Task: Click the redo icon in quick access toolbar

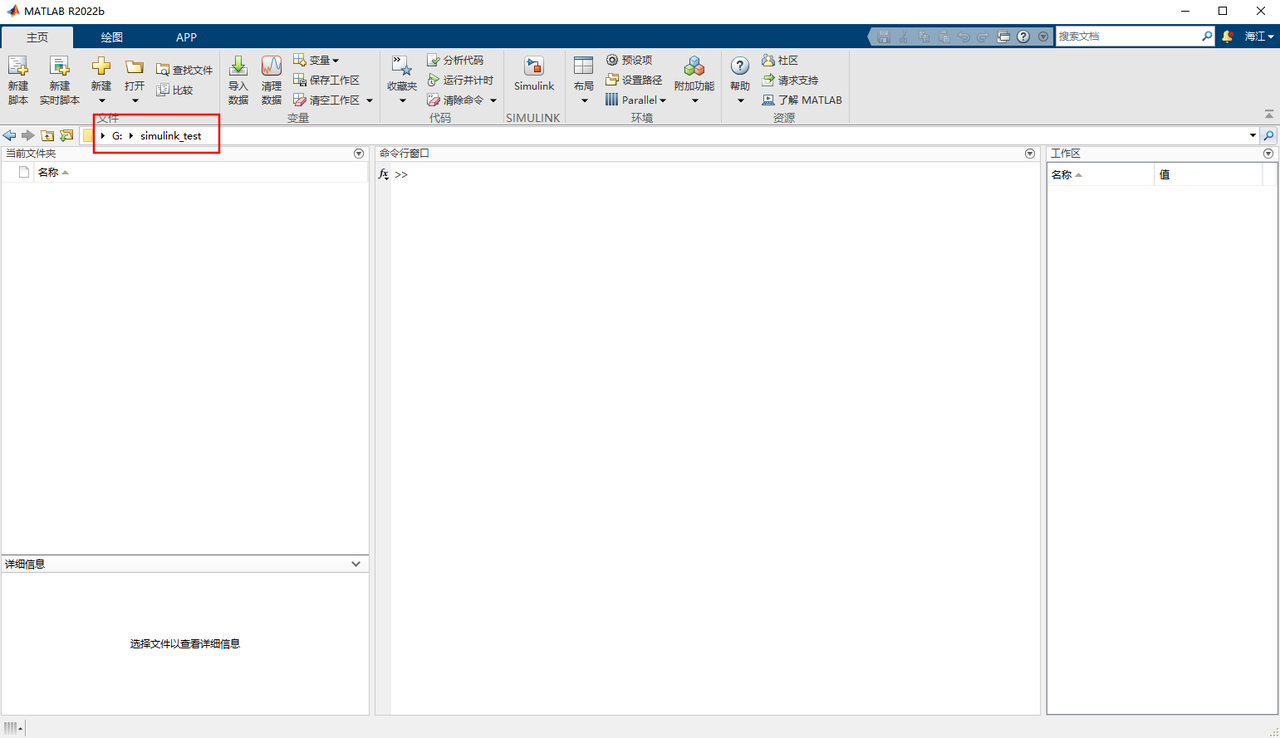Action: (983, 36)
